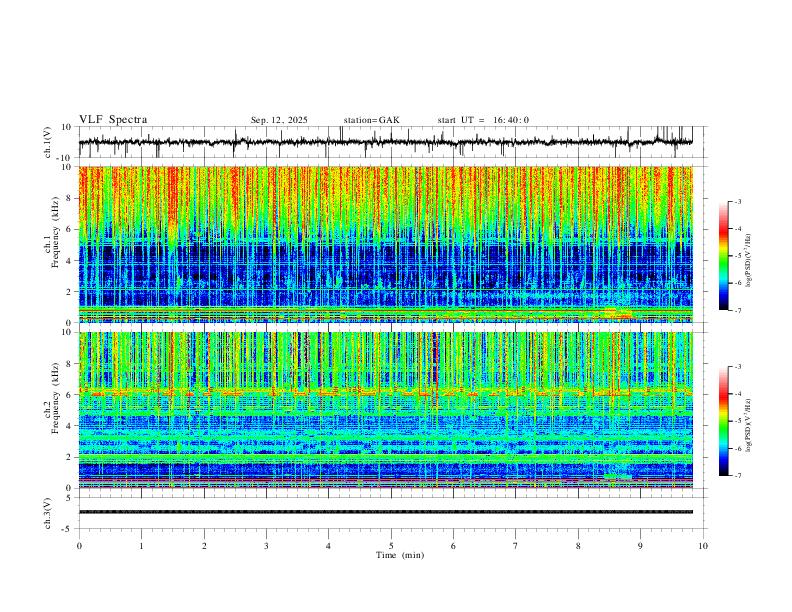
Task: Click the 'Time (min)' axis label
Action: click(x=400, y=555)
